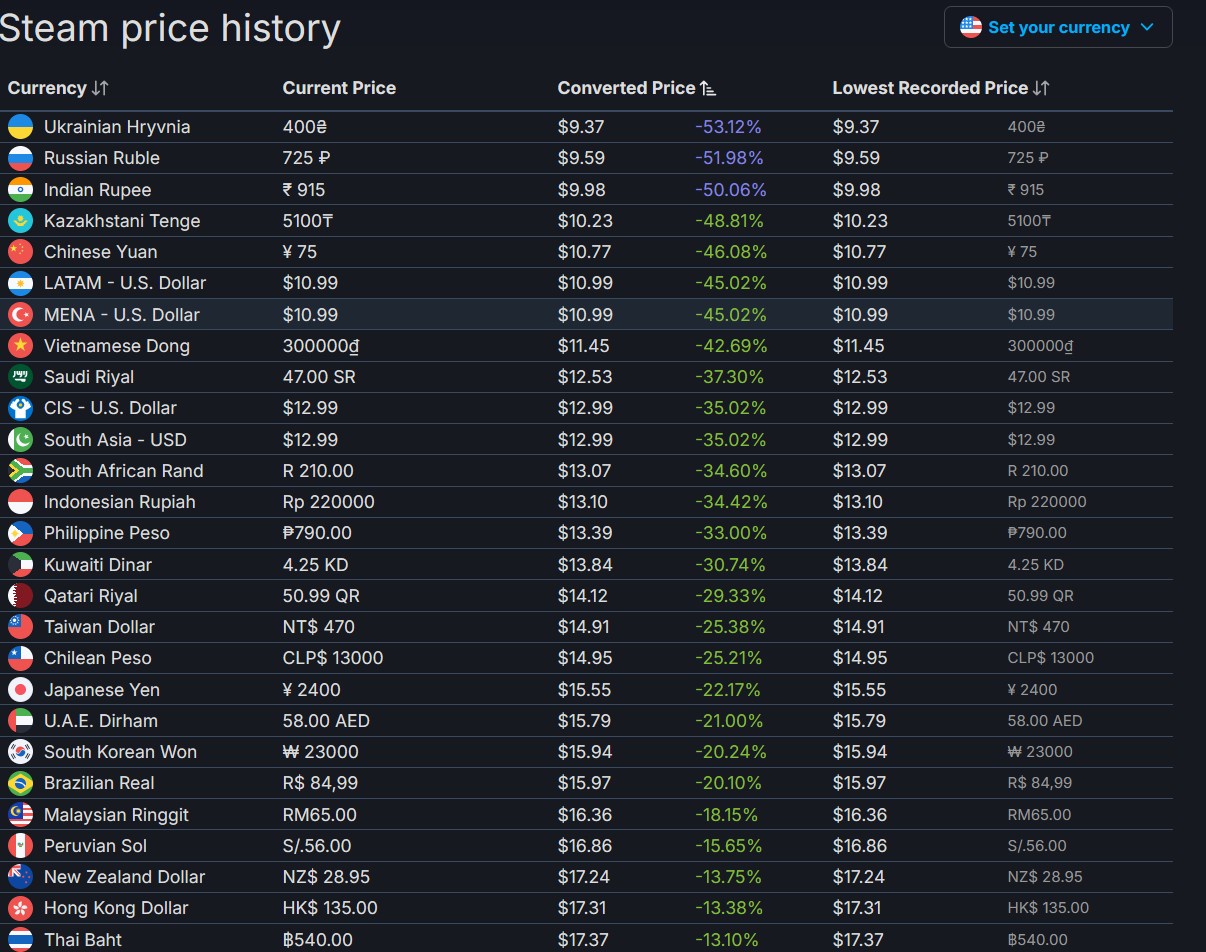Viewport: 1206px width, 952px height.
Task: Click the Rp 220000 current price cell
Action: point(329,502)
